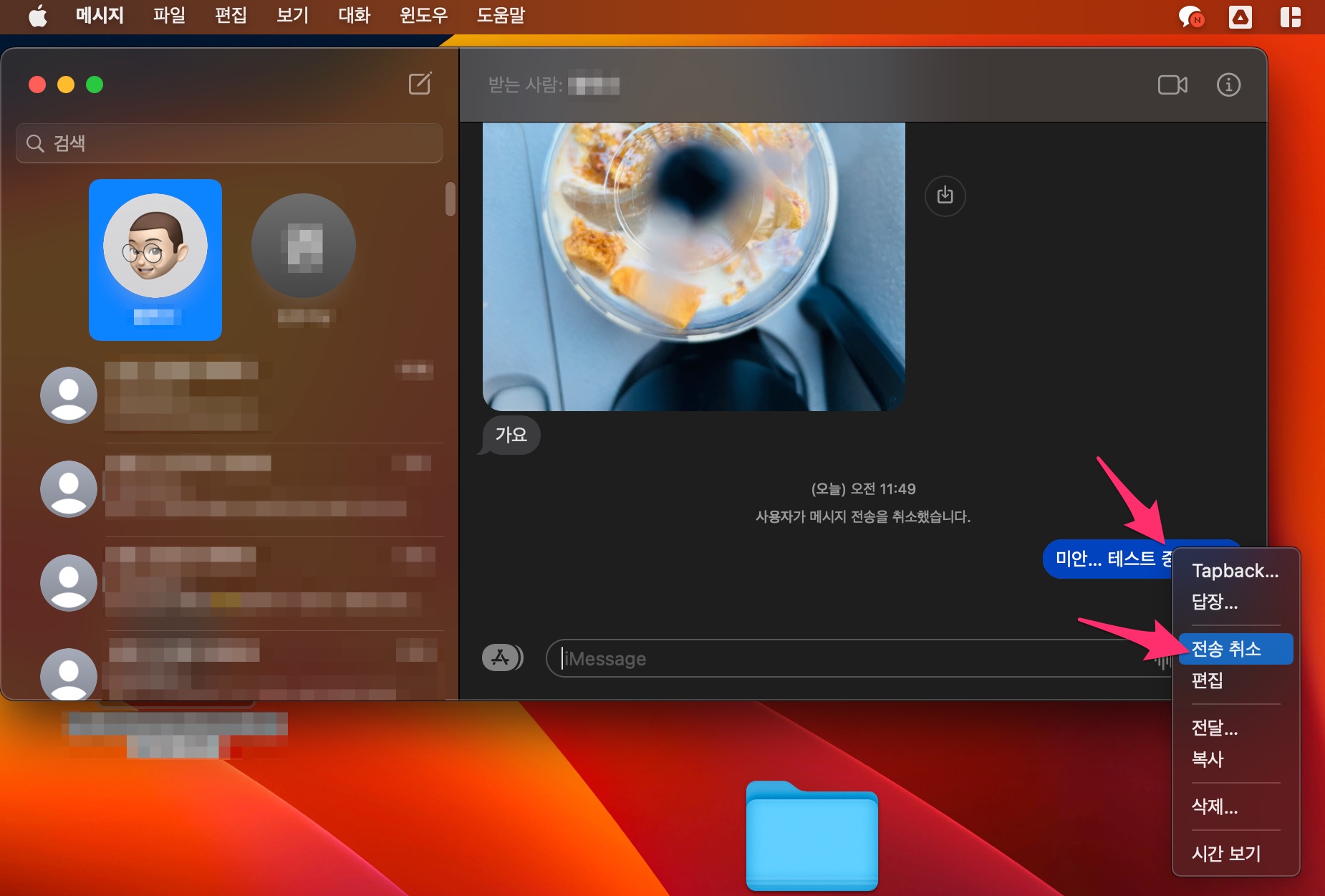1325x896 pixels.
Task: Open the 윈도우 menu
Action: [423, 16]
